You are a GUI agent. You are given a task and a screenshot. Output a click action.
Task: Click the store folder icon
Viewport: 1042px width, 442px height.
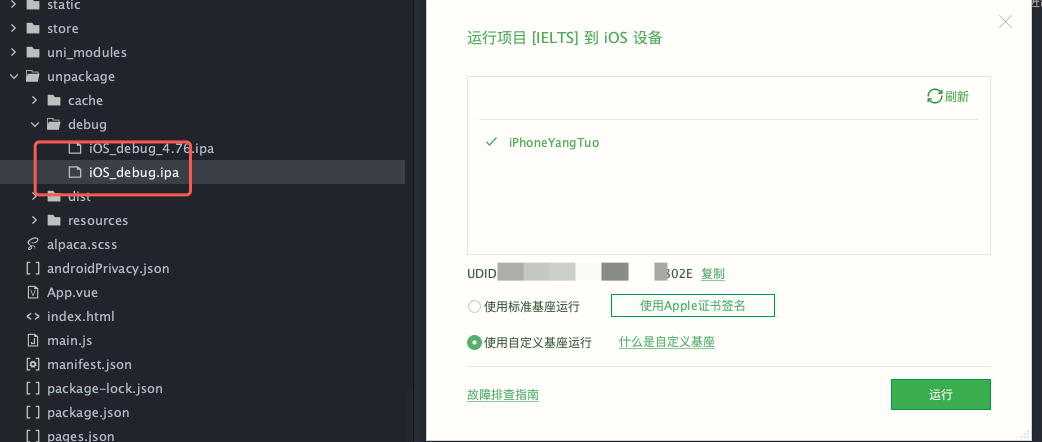pos(33,29)
